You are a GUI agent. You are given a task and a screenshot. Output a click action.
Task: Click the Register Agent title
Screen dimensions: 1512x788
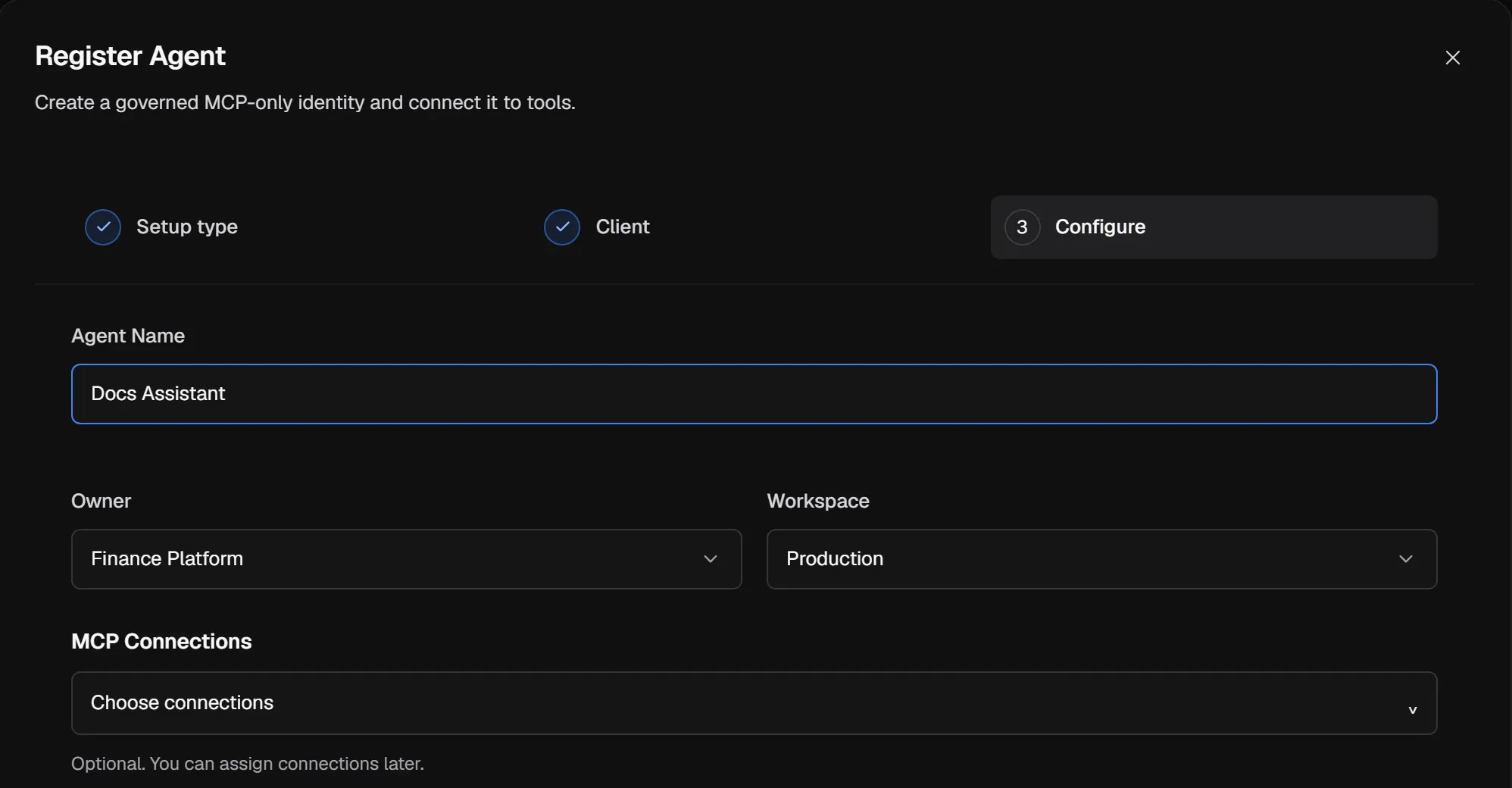(x=130, y=56)
